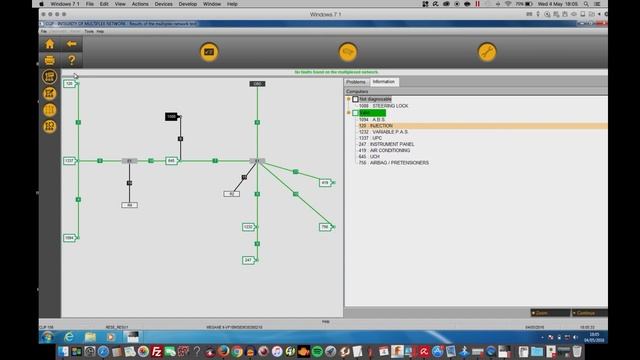
Task: Click node 1094 in the network diagram
Action: (x=70, y=238)
